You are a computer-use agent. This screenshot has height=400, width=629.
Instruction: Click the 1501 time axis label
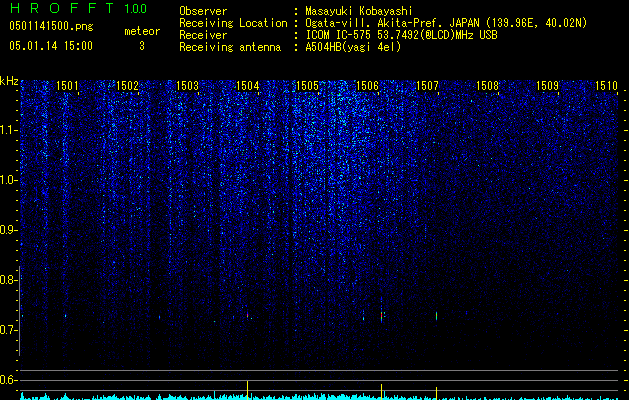[x=67, y=86]
